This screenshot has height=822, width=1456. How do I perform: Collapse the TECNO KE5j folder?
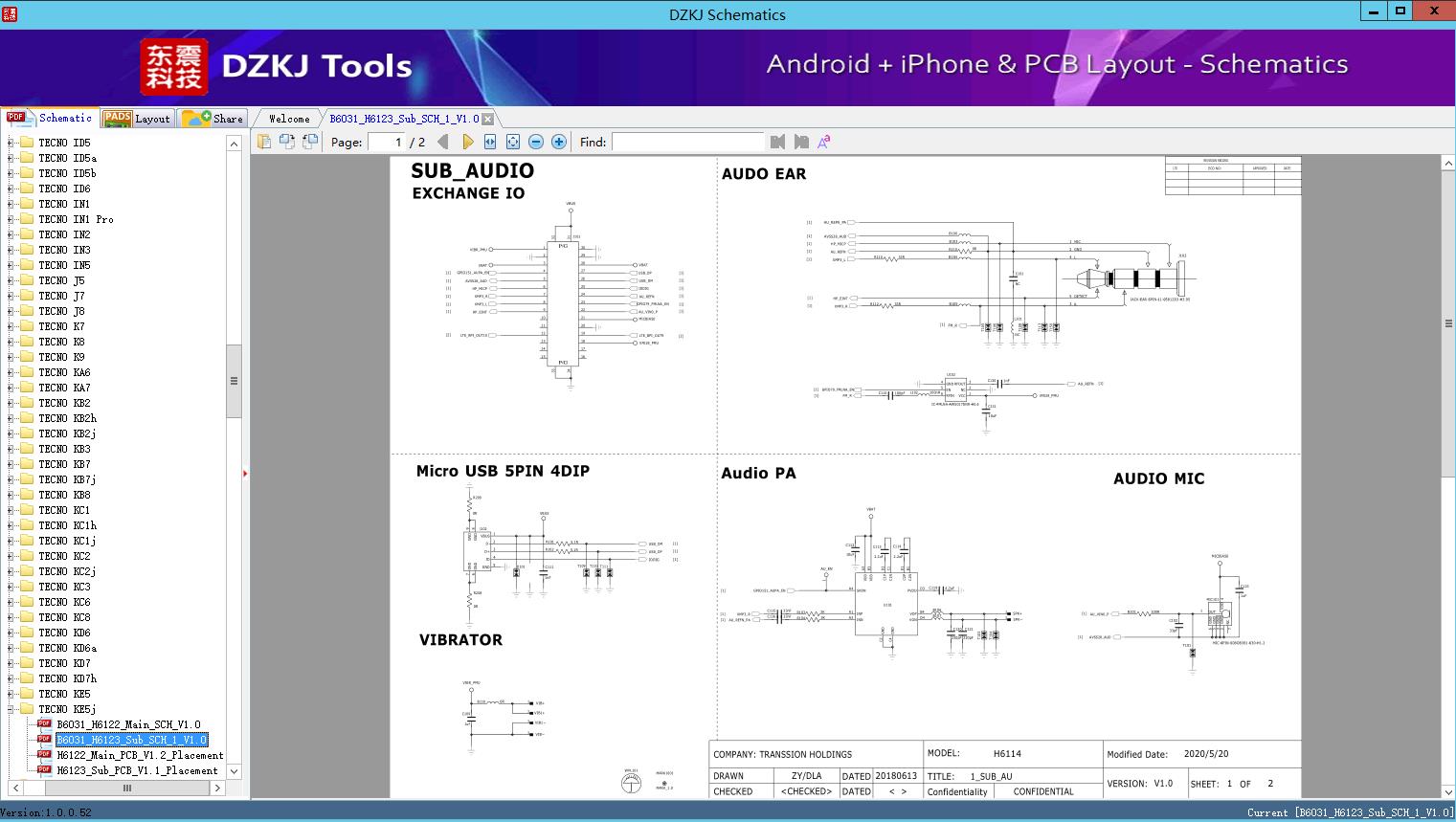(11, 709)
